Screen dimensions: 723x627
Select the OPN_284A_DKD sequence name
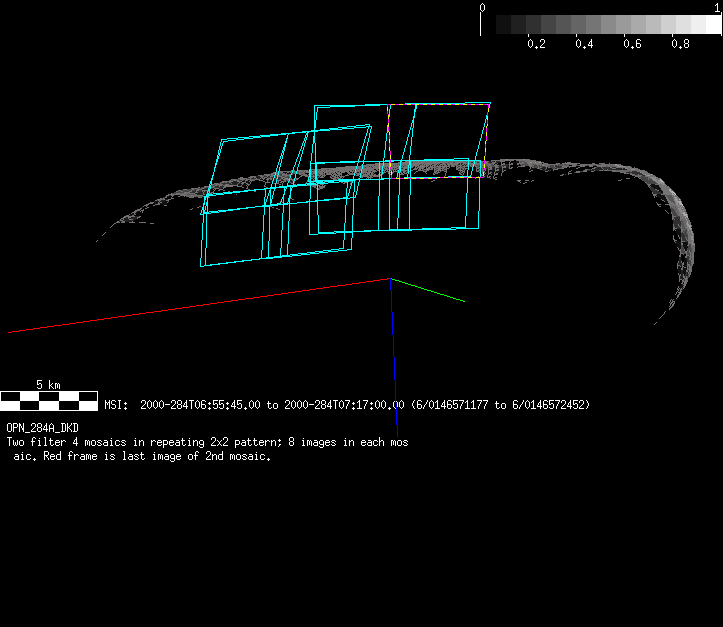(x=42, y=428)
